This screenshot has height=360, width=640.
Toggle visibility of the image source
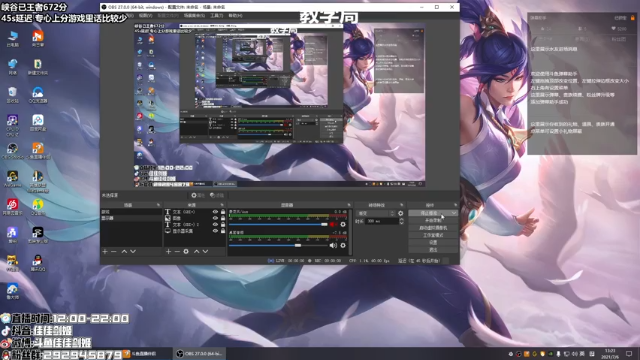(215, 218)
